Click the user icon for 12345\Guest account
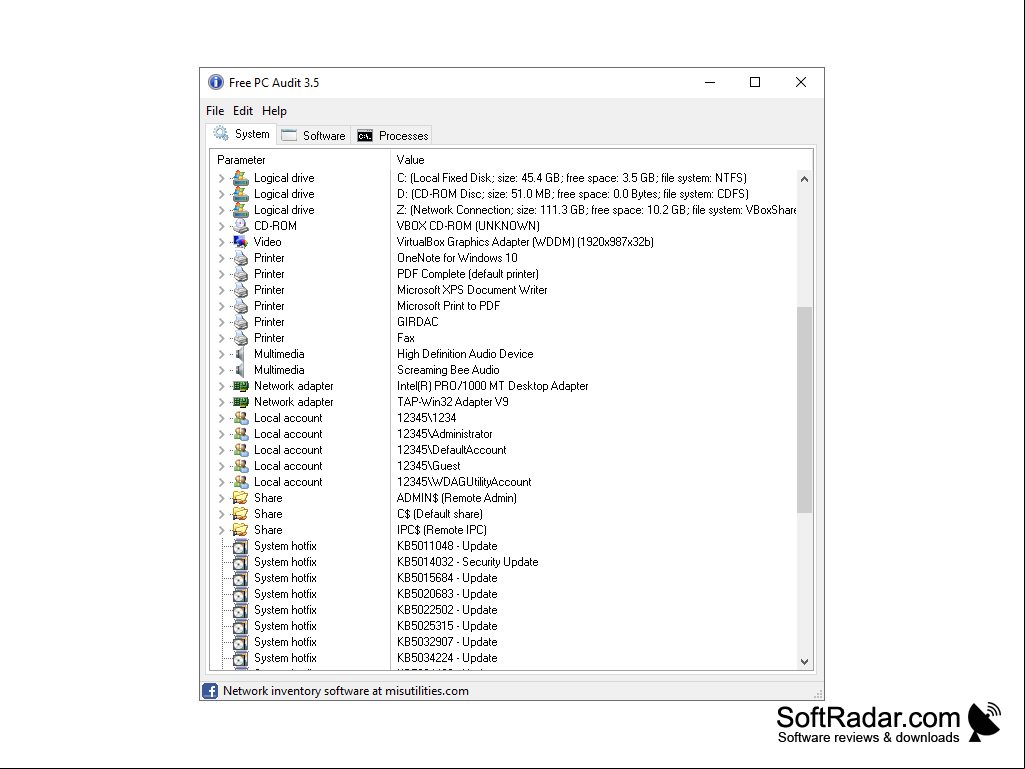The height and width of the screenshot is (769, 1025). pyautogui.click(x=241, y=466)
